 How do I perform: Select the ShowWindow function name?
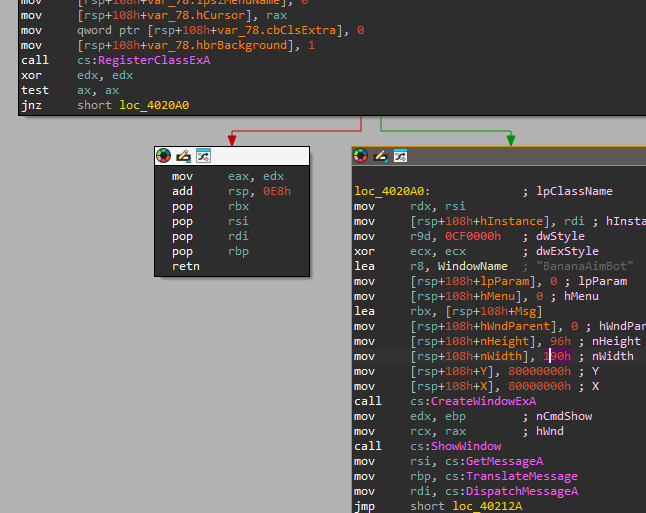466,446
